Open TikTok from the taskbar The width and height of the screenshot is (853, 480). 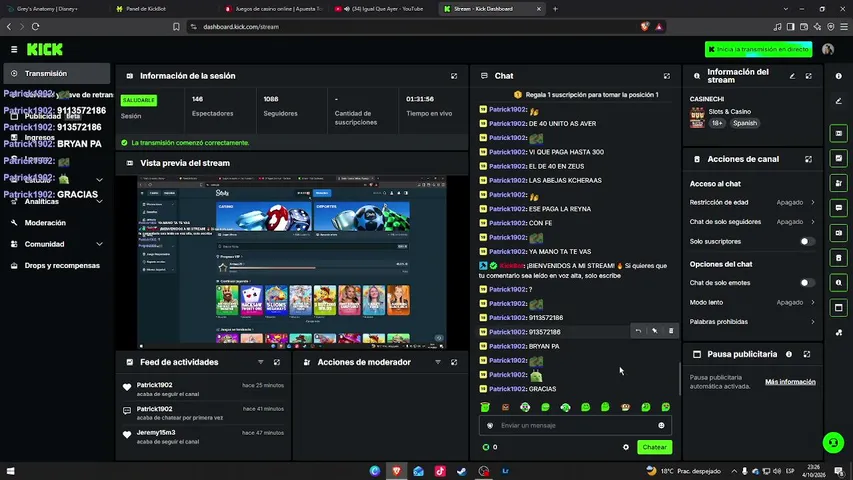[x=440, y=471]
